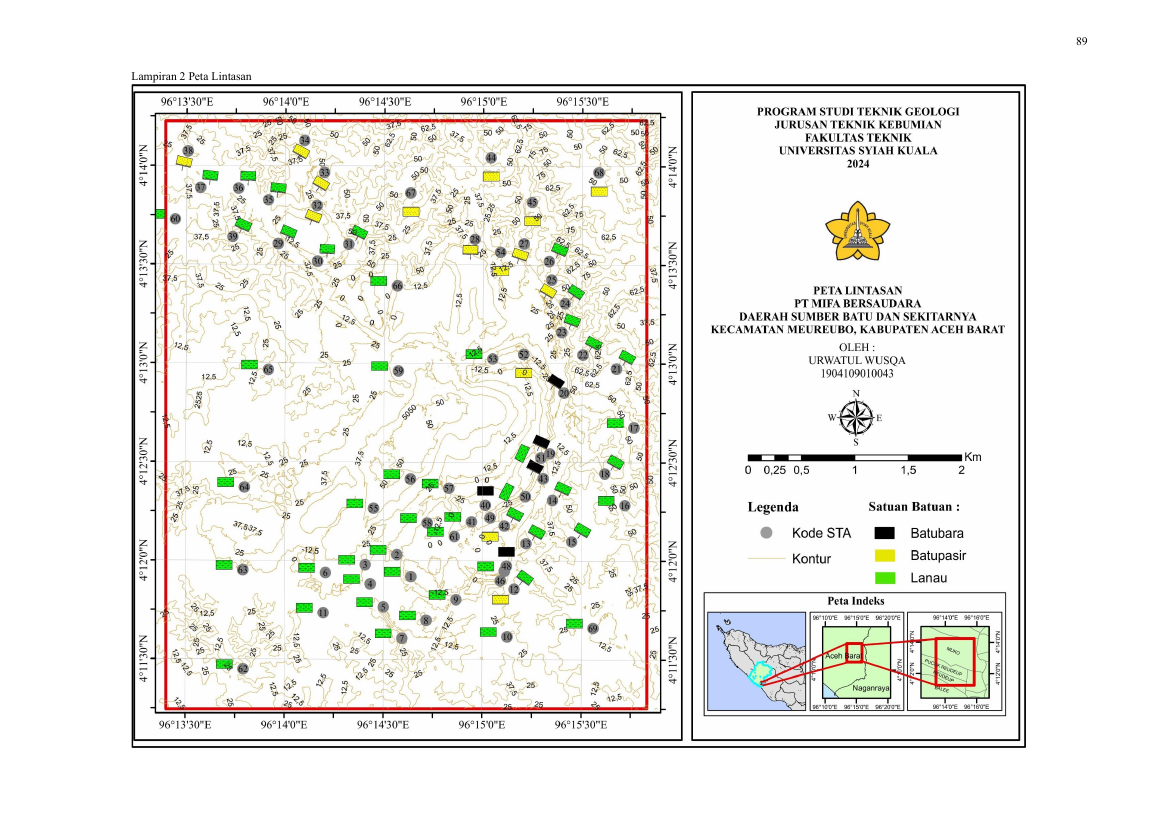Image resolution: width=1158 pixels, height=819 pixels.
Task: Click station marker 34 on the map
Action: [304, 140]
